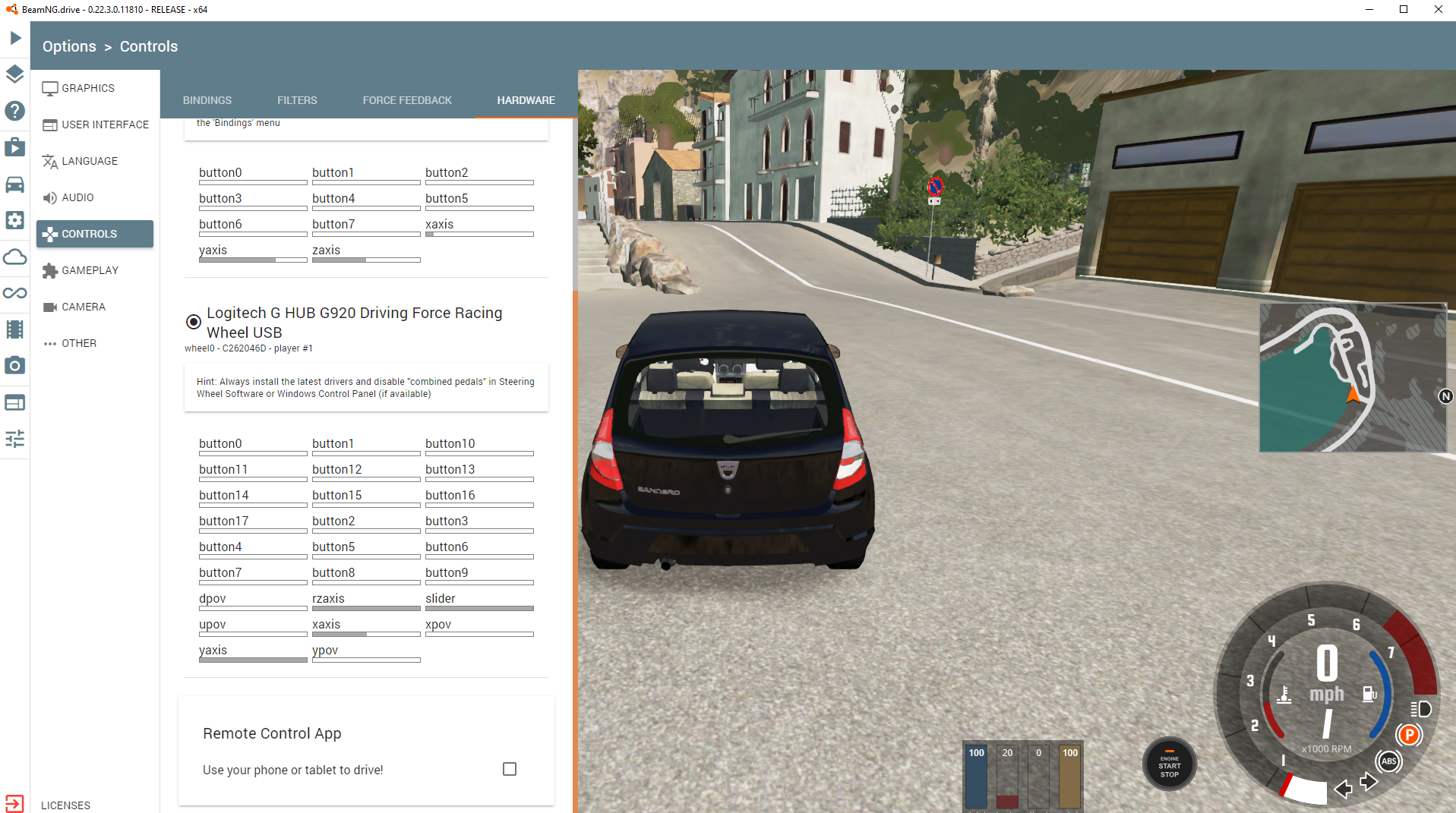The image size is (1456, 813).
Task: Click the Logitech wheel yaxis bar
Action: [x=253, y=660]
